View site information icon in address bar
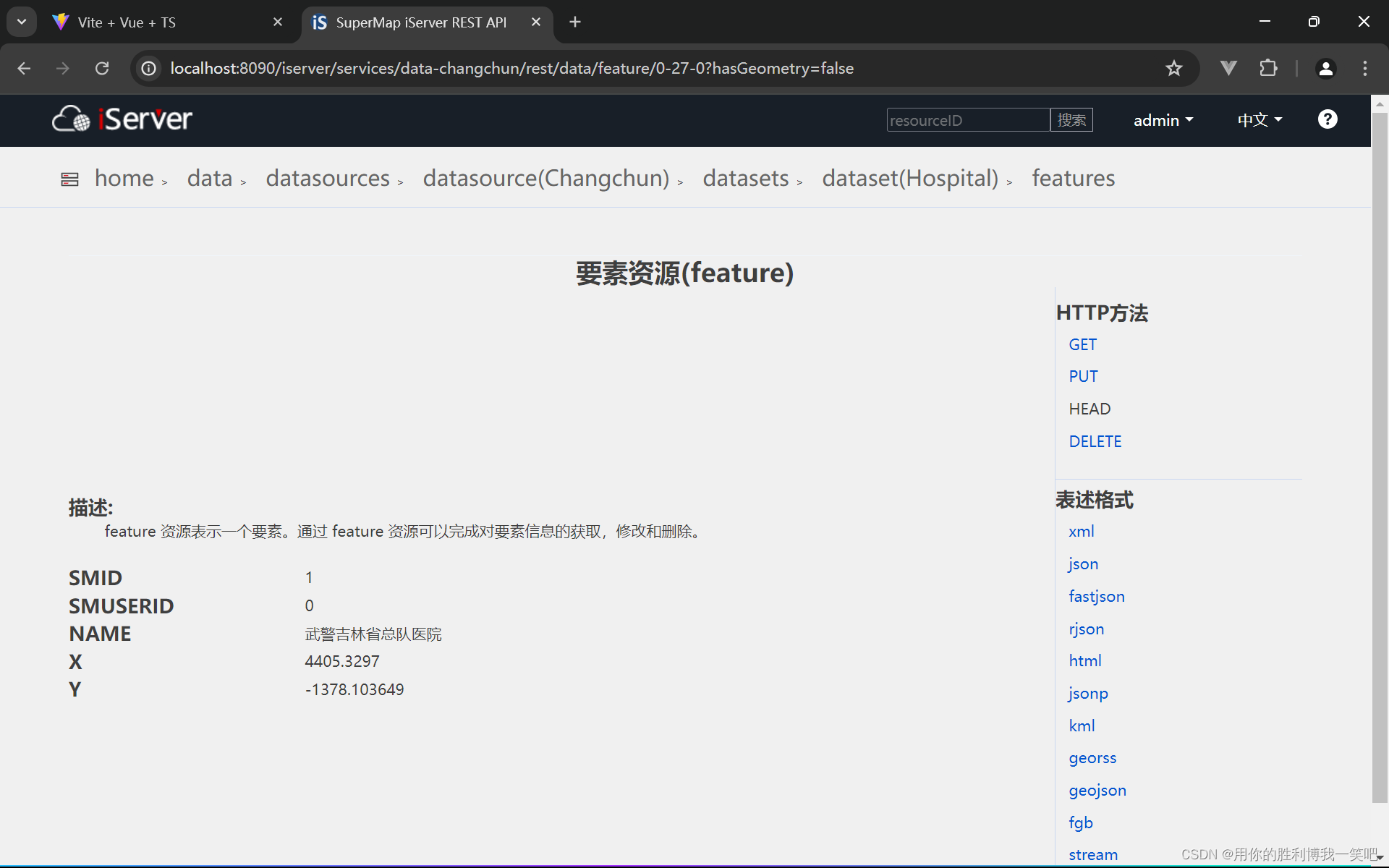This screenshot has width=1389, height=868. [149, 68]
